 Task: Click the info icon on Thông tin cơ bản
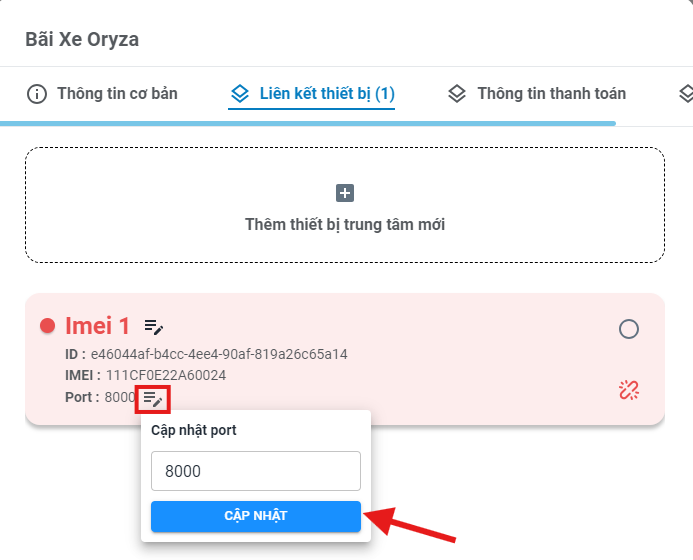(37, 94)
